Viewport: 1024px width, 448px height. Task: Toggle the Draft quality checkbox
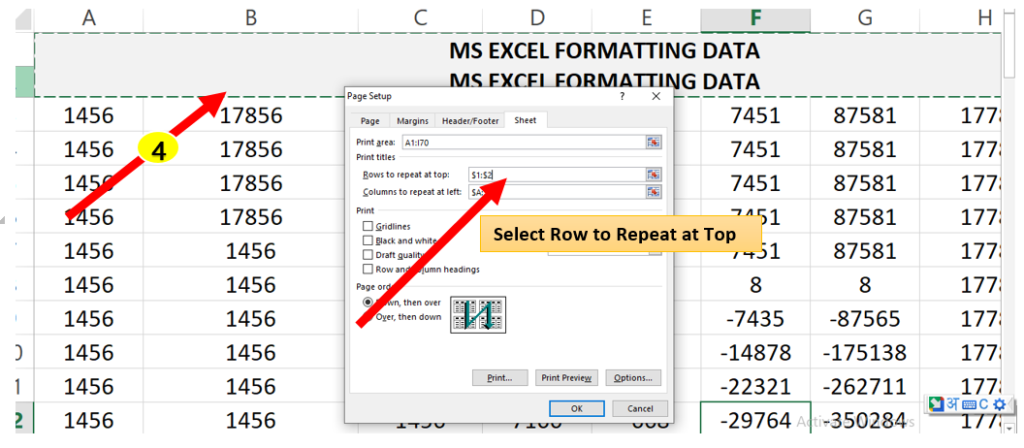(367, 255)
